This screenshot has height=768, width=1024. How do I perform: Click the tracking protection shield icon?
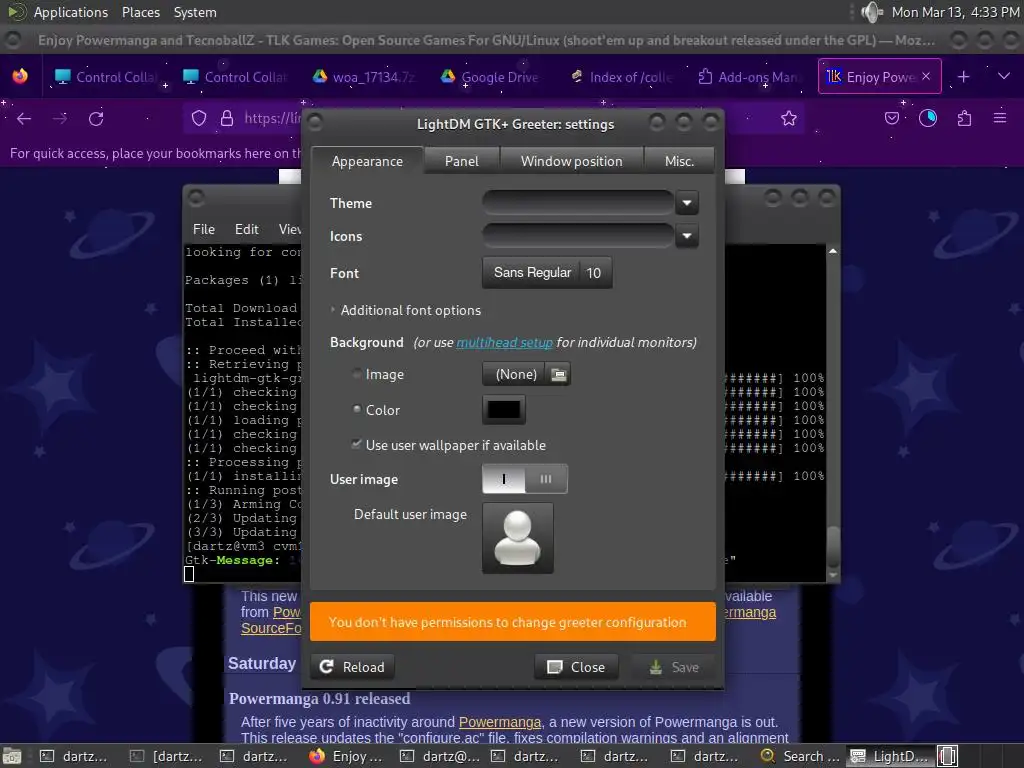199,118
